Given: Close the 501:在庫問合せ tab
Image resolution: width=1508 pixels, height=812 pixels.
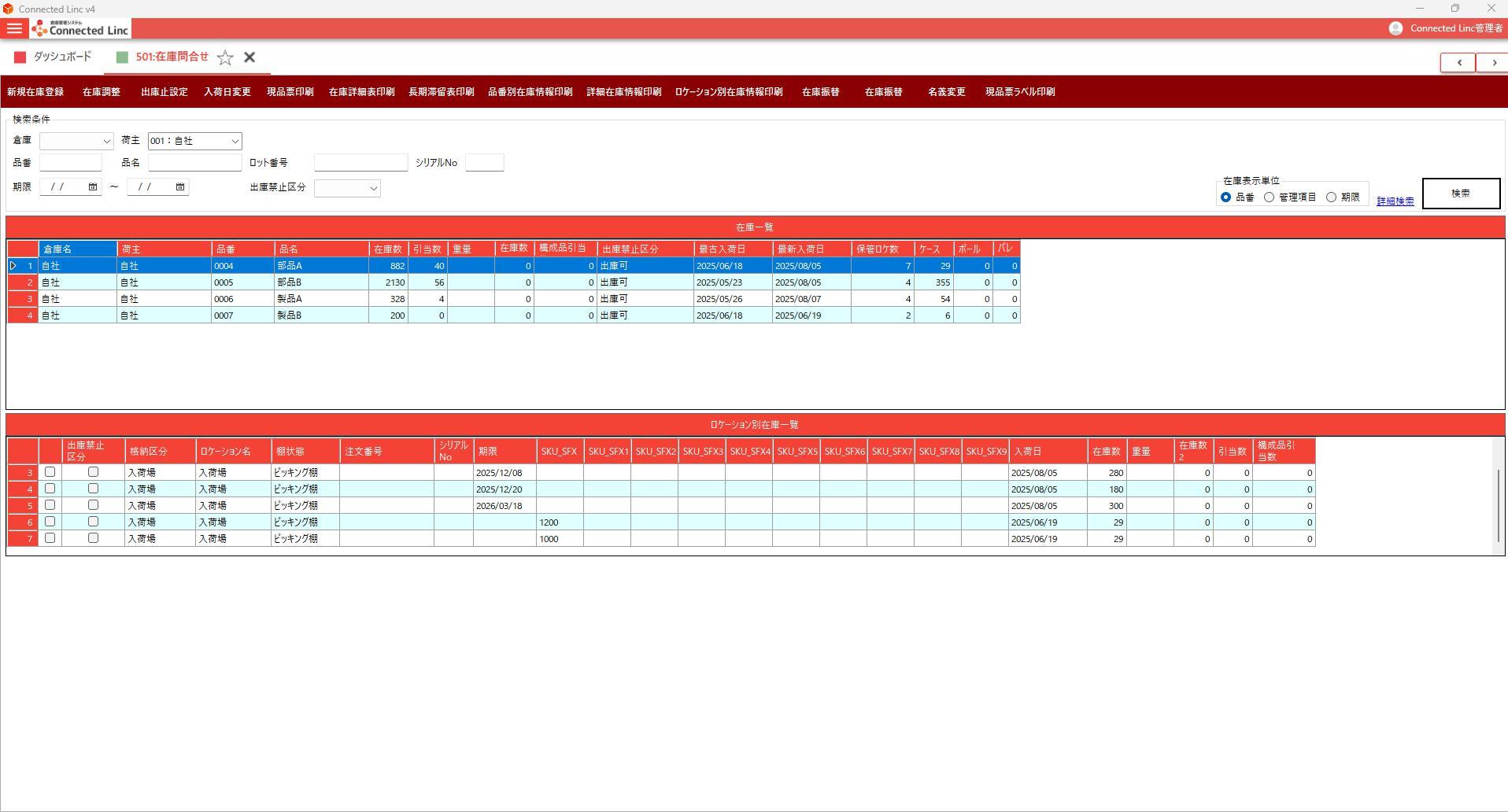Looking at the screenshot, I should click(x=249, y=57).
